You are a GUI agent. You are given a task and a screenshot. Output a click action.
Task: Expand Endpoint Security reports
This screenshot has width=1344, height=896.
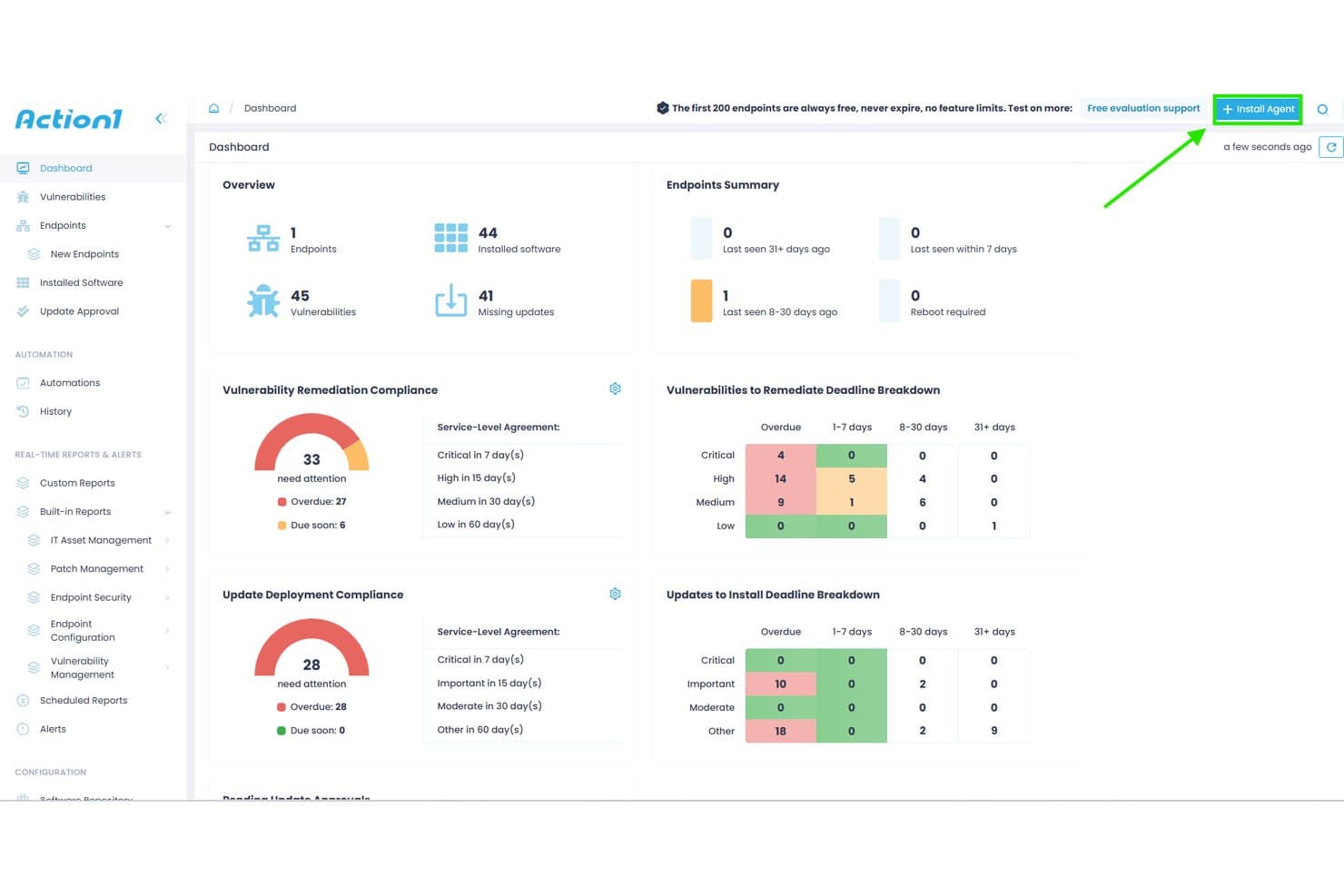click(168, 597)
